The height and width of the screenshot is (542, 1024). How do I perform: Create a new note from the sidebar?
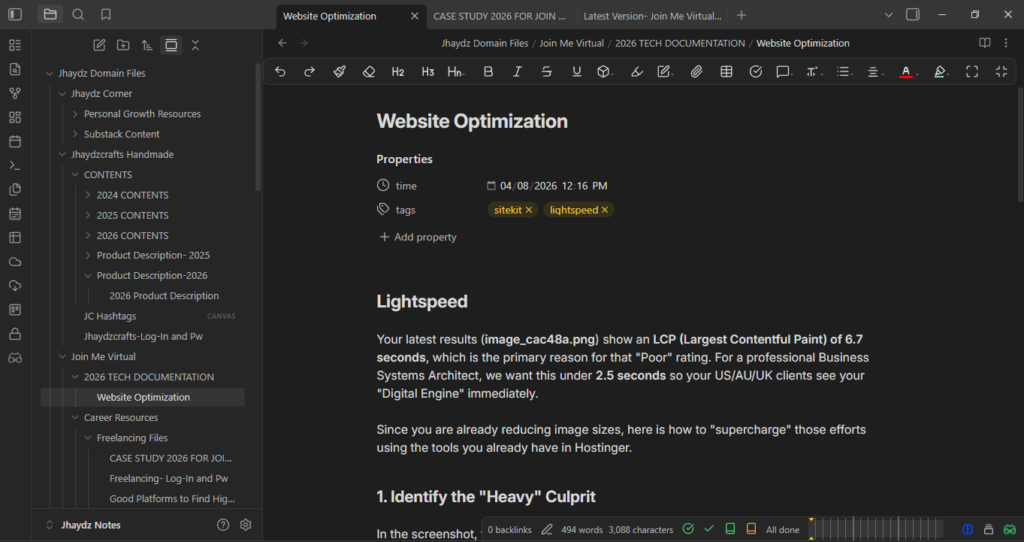[x=99, y=45]
